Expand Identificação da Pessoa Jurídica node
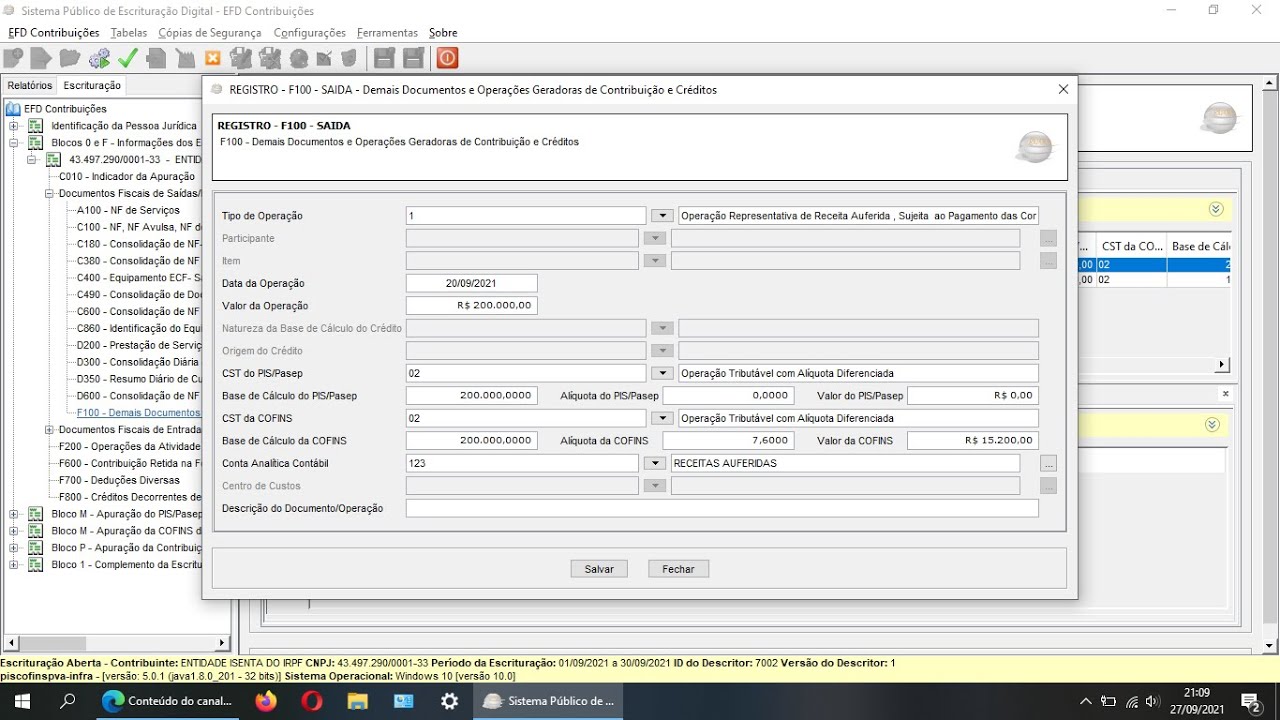The height and width of the screenshot is (720, 1280). [x=13, y=126]
